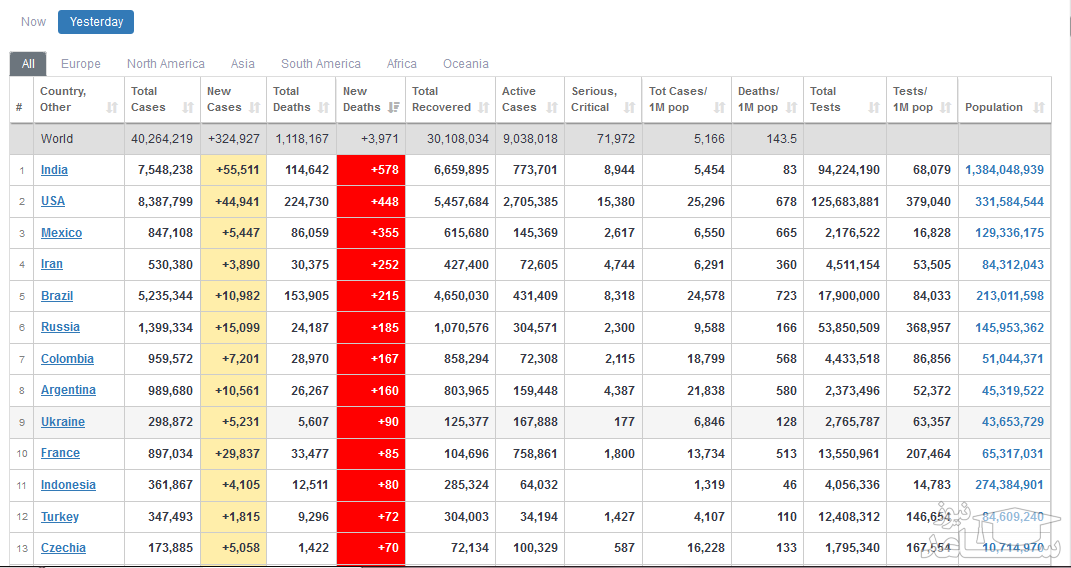This screenshot has width=1071, height=568.
Task: Sort by Total Cases column arrow icon
Action: tap(188, 108)
